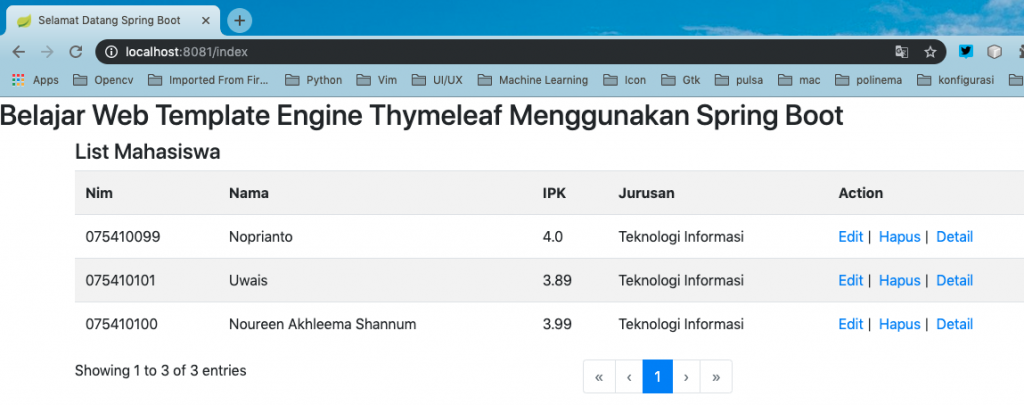1024x405 pixels.
Task: Click Nim cell 075410100
Action: (121, 325)
